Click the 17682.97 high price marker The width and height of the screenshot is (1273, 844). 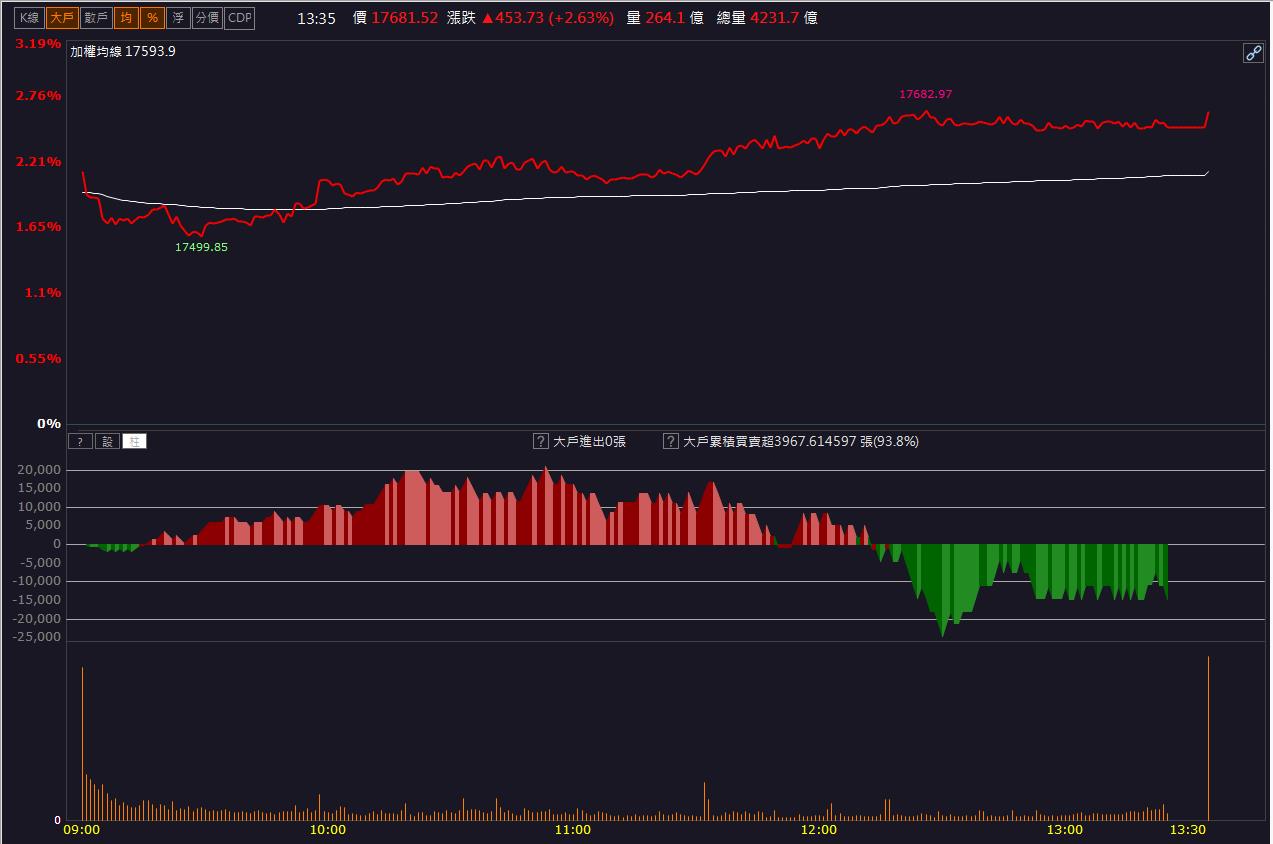point(926,94)
